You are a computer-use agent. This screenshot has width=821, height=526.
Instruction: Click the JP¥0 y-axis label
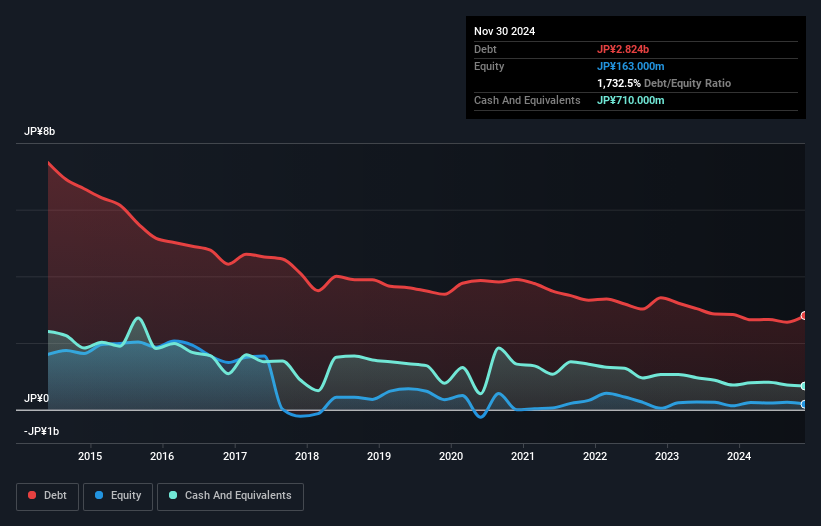[36, 398]
